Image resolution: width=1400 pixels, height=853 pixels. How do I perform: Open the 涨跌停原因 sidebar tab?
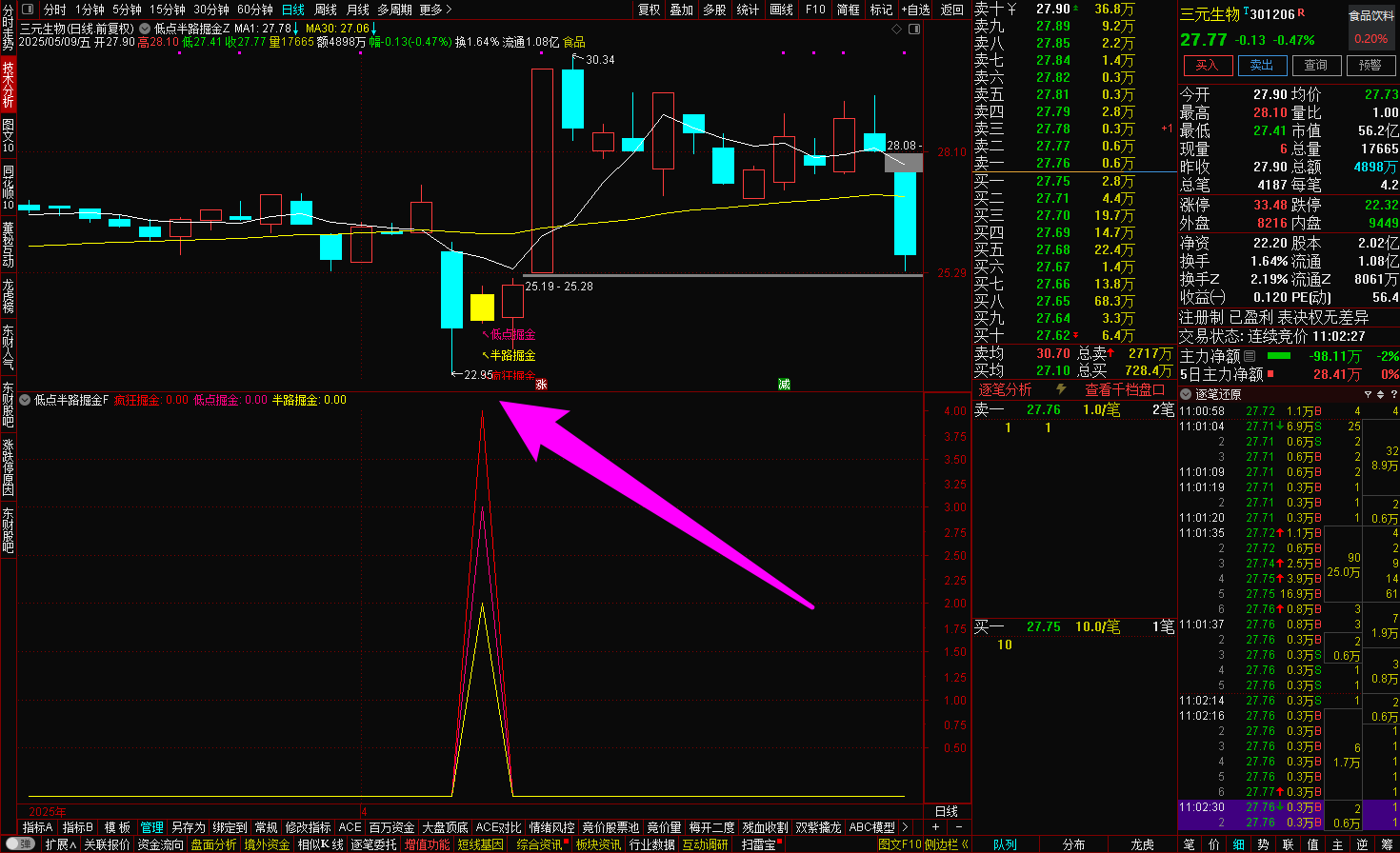click(x=8, y=466)
